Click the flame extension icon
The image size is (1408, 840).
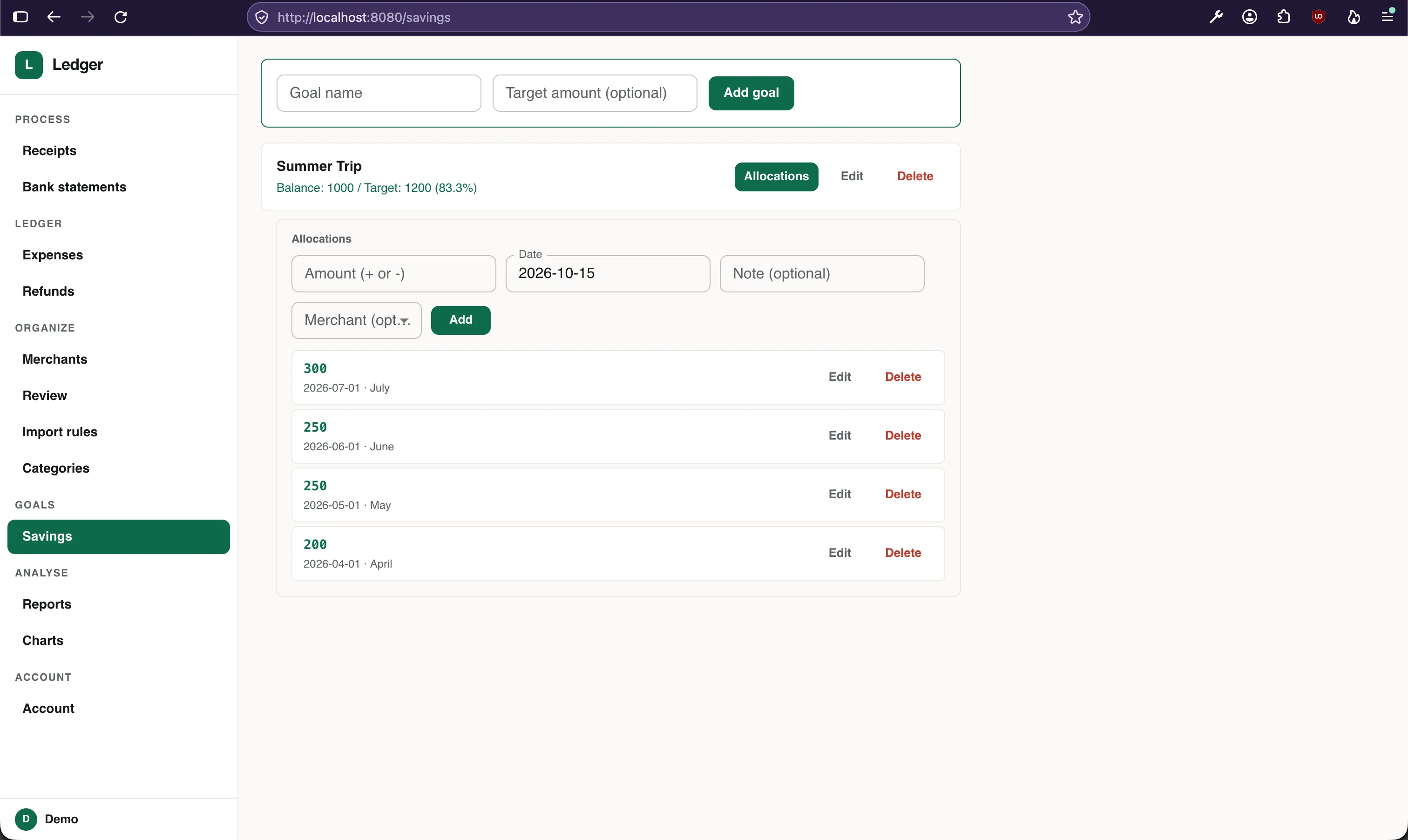pyautogui.click(x=1353, y=17)
